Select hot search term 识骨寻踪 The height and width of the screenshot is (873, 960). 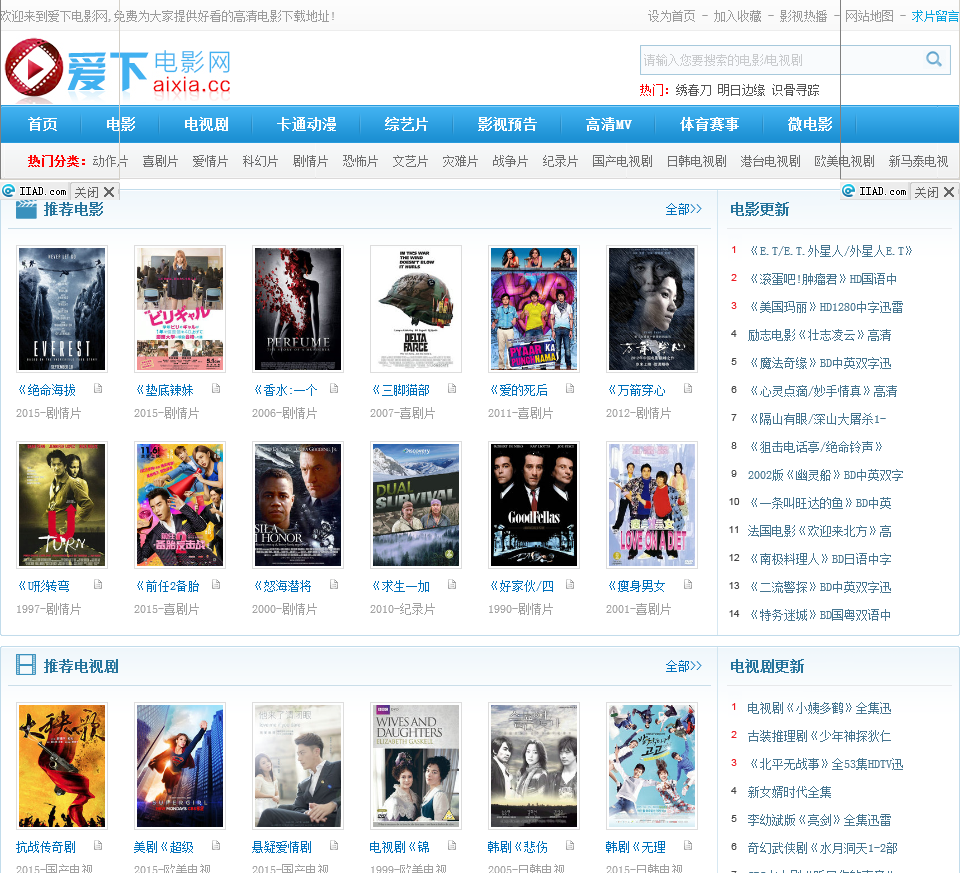point(795,90)
